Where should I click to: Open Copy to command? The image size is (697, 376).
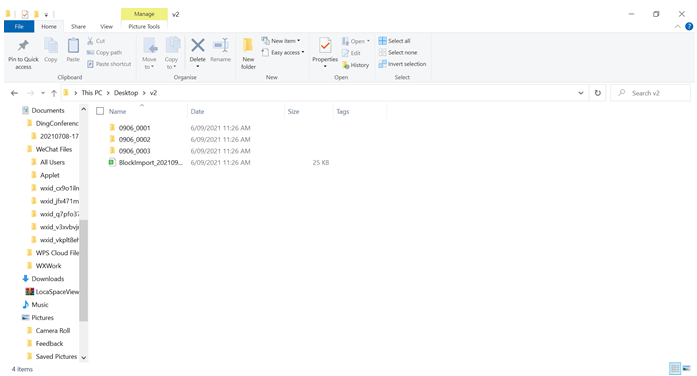point(172,53)
